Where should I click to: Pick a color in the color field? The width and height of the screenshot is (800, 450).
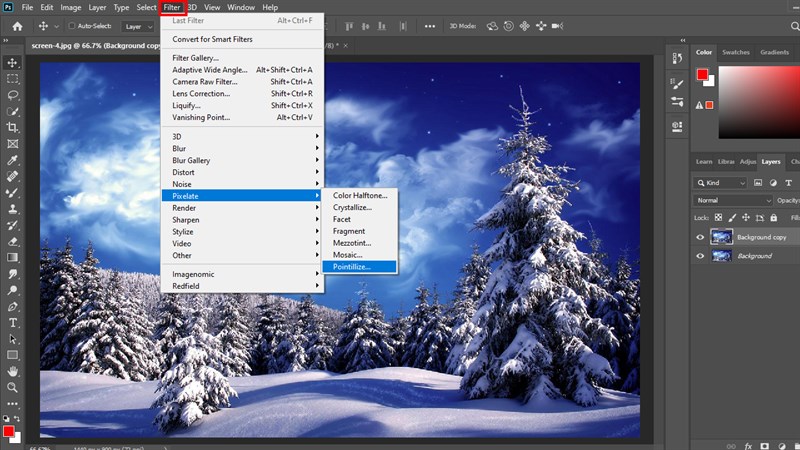[759, 102]
